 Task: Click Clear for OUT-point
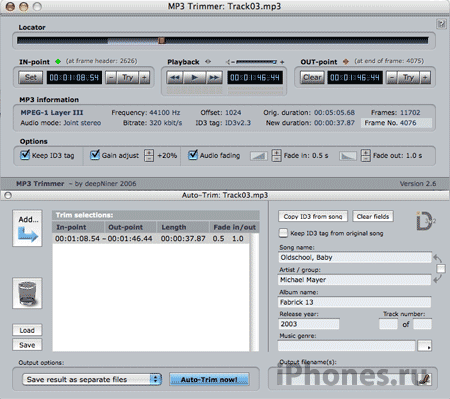coord(312,78)
